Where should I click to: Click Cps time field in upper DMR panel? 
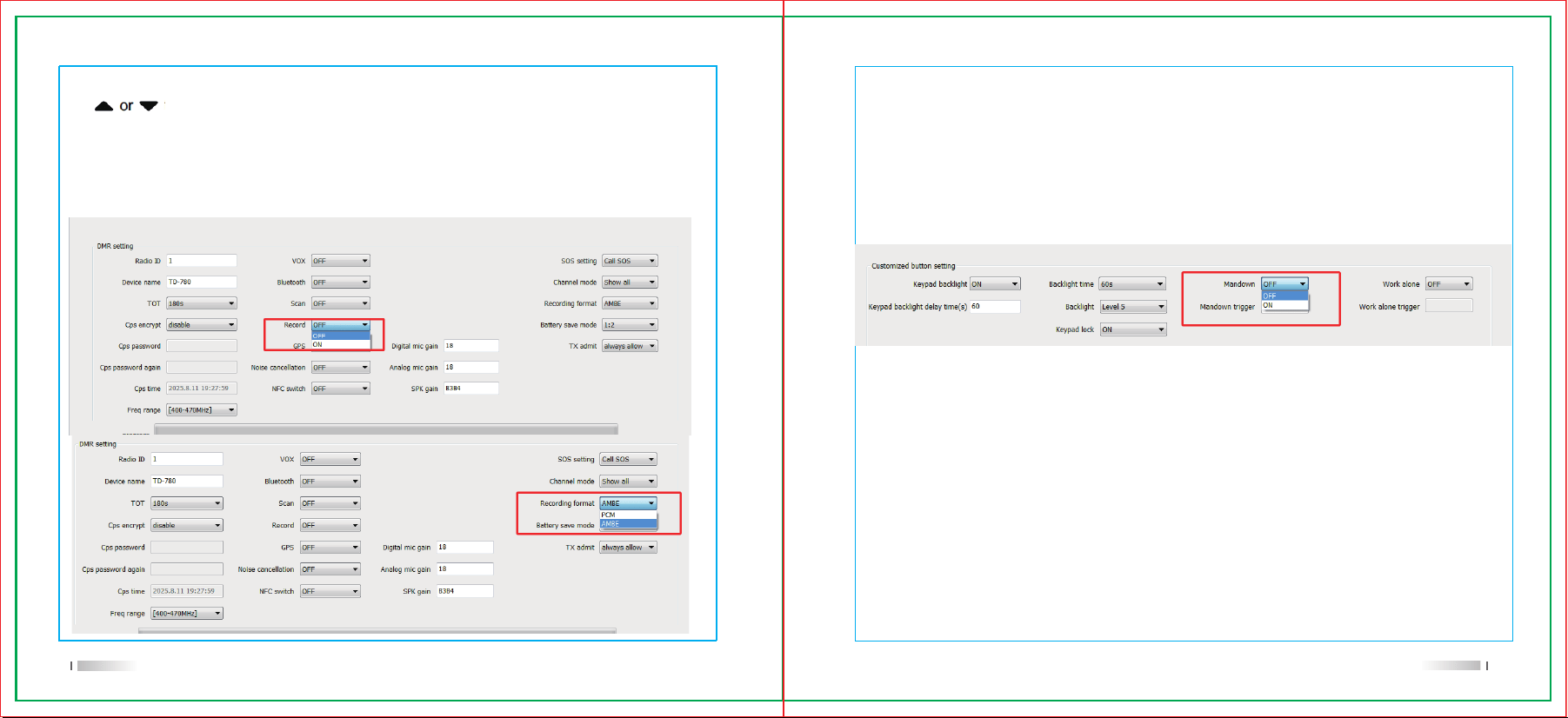pos(202,389)
